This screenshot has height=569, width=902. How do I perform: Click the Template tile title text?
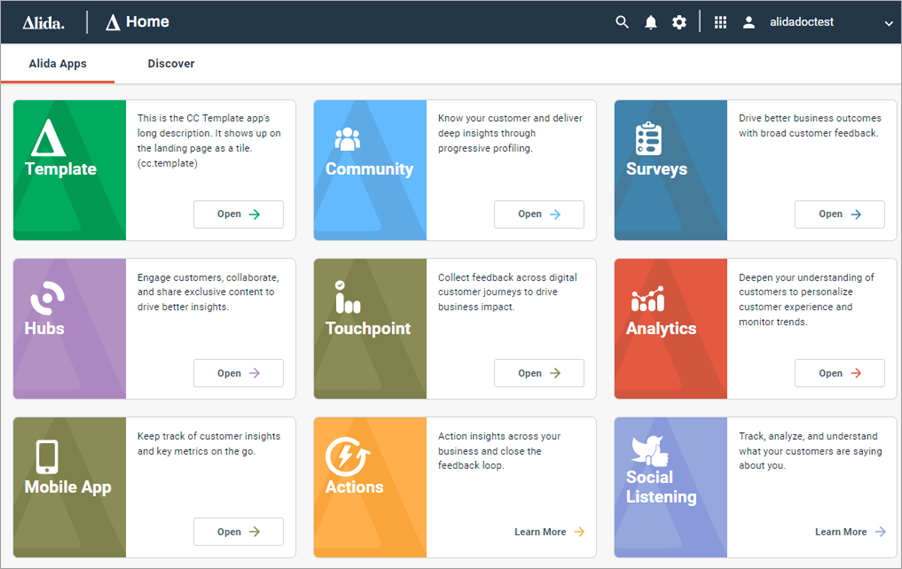click(x=60, y=169)
